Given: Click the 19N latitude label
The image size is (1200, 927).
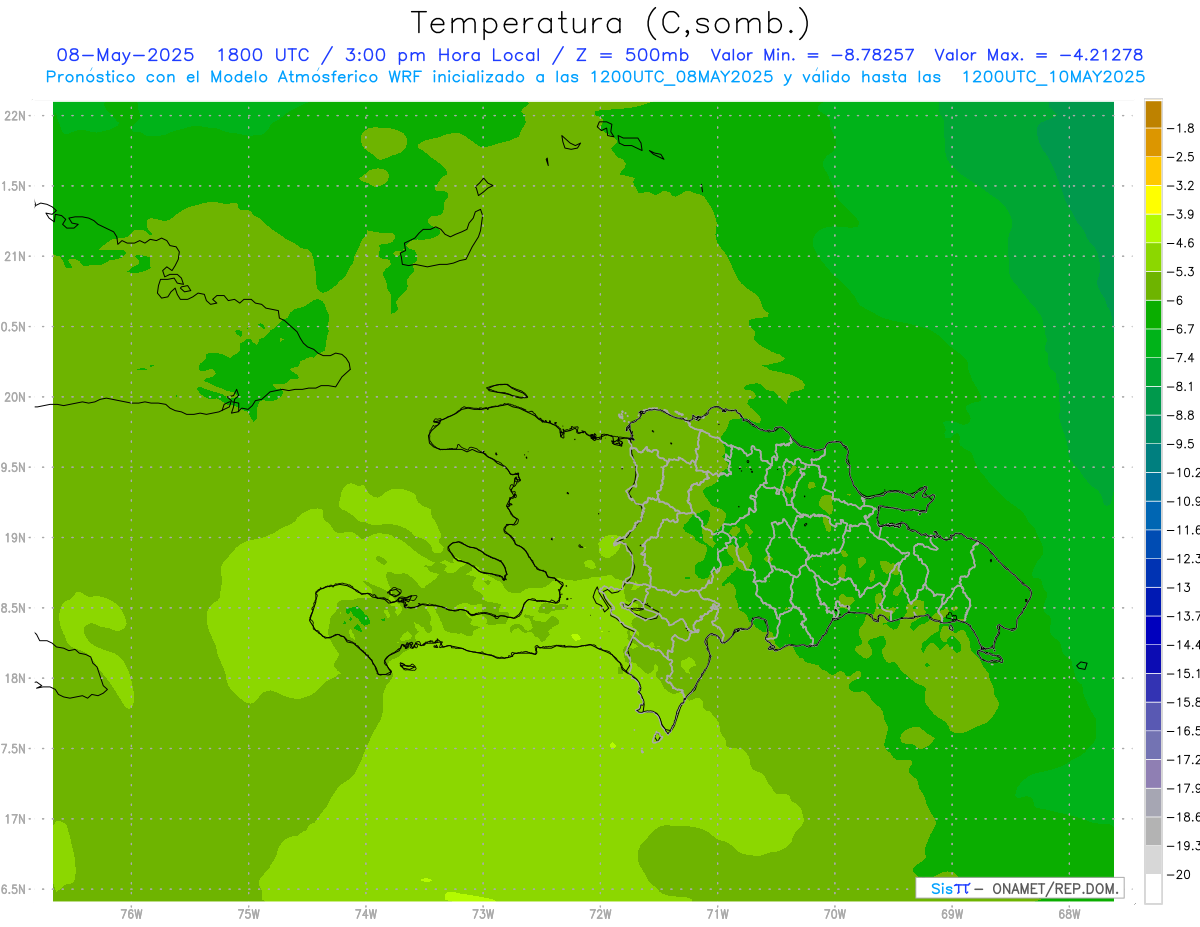Looking at the screenshot, I should [x=15, y=538].
